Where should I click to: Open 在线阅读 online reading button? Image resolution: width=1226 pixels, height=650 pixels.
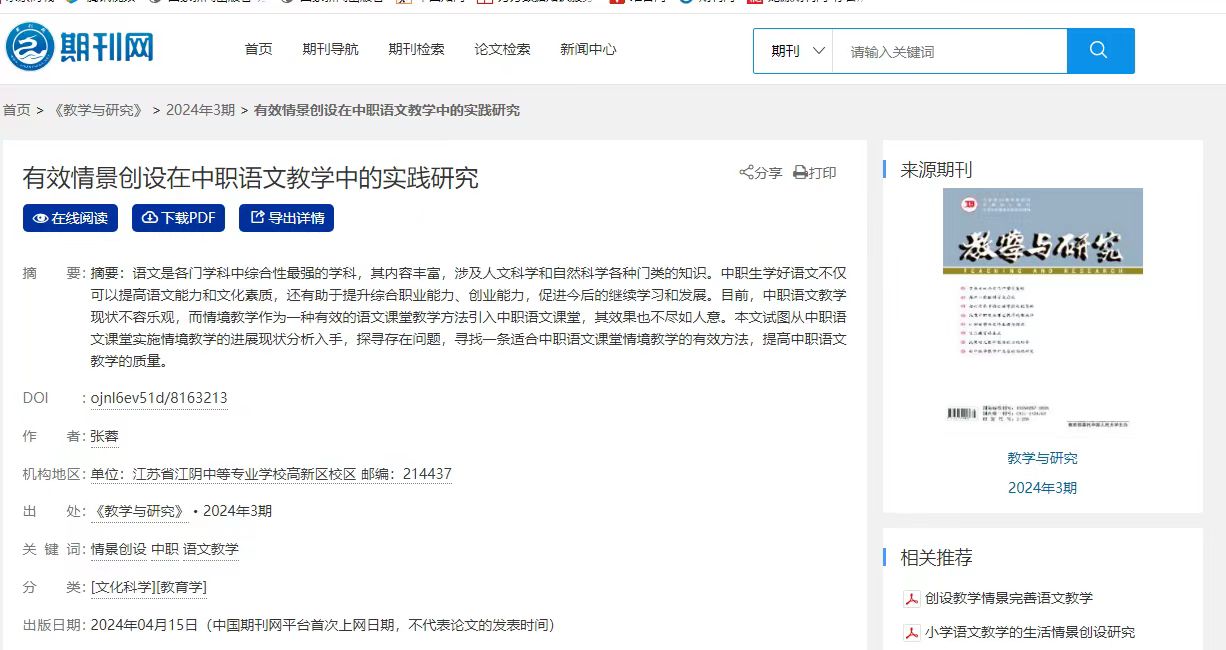click(70, 218)
